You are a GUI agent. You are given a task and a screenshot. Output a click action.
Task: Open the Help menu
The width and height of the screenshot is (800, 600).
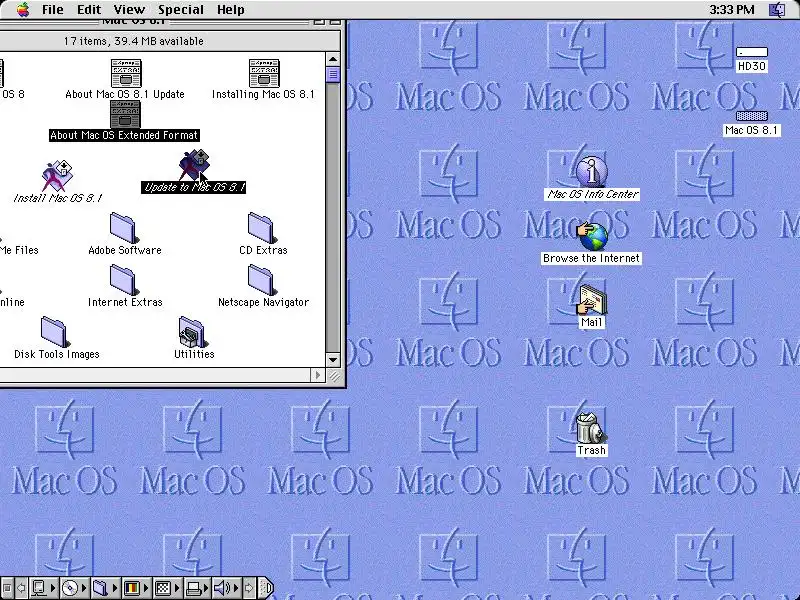pyautogui.click(x=230, y=9)
